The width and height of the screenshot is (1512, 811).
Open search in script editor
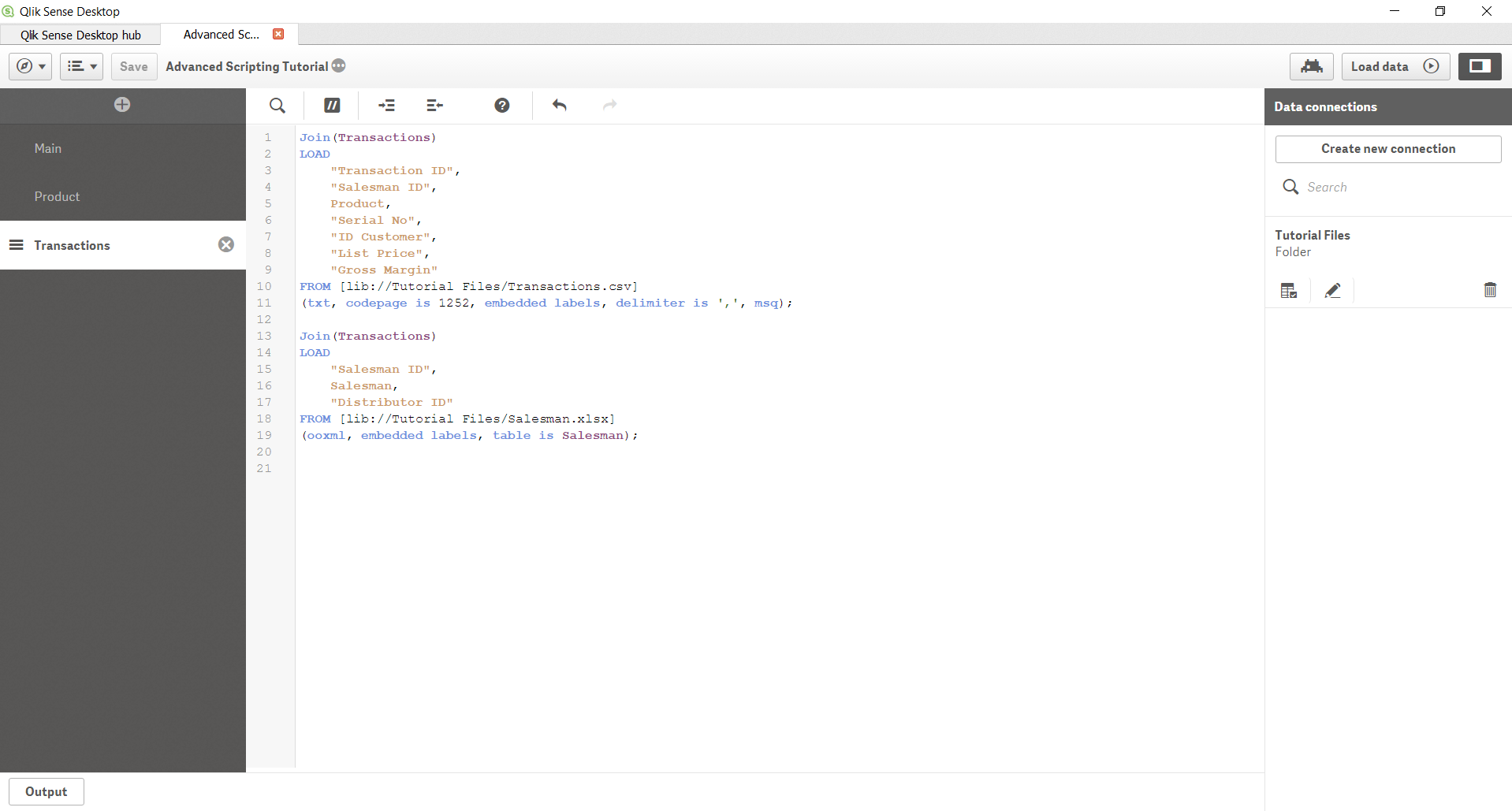pyautogui.click(x=277, y=106)
